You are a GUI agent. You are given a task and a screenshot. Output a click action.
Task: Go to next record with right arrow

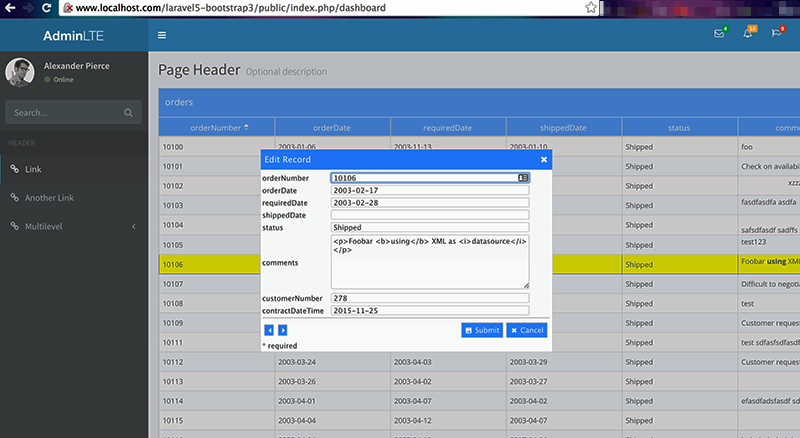[282, 330]
